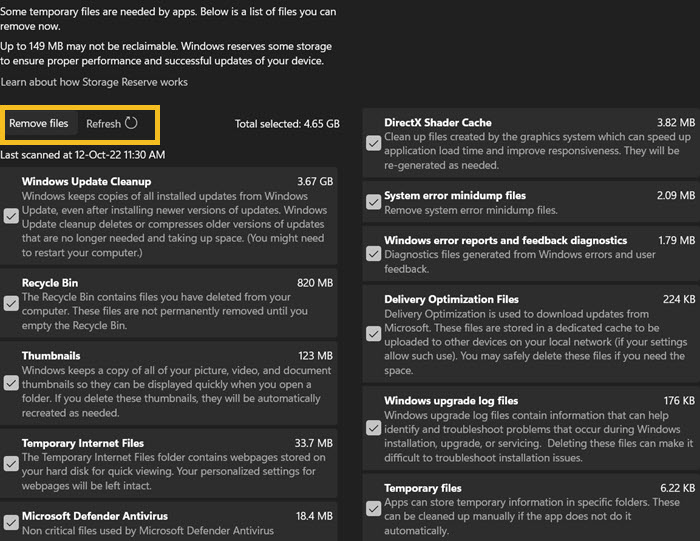Click the Refresh button
The image size is (700, 541).
coord(104,124)
